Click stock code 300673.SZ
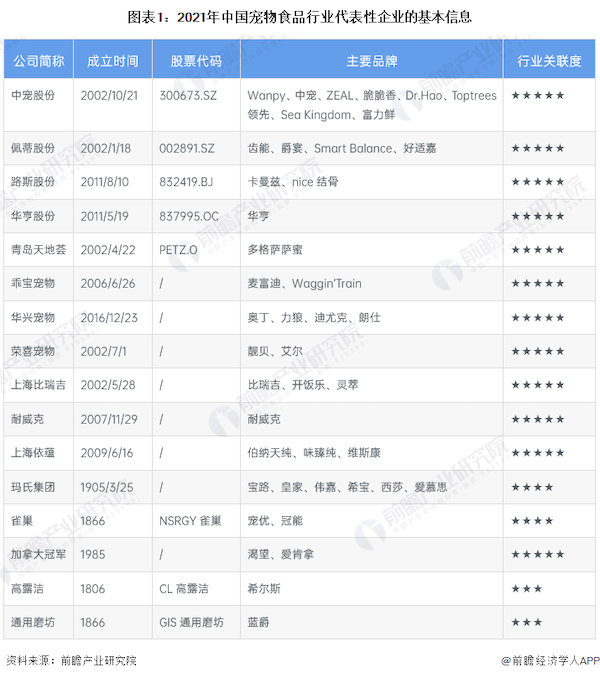The image size is (600, 678). (188, 95)
